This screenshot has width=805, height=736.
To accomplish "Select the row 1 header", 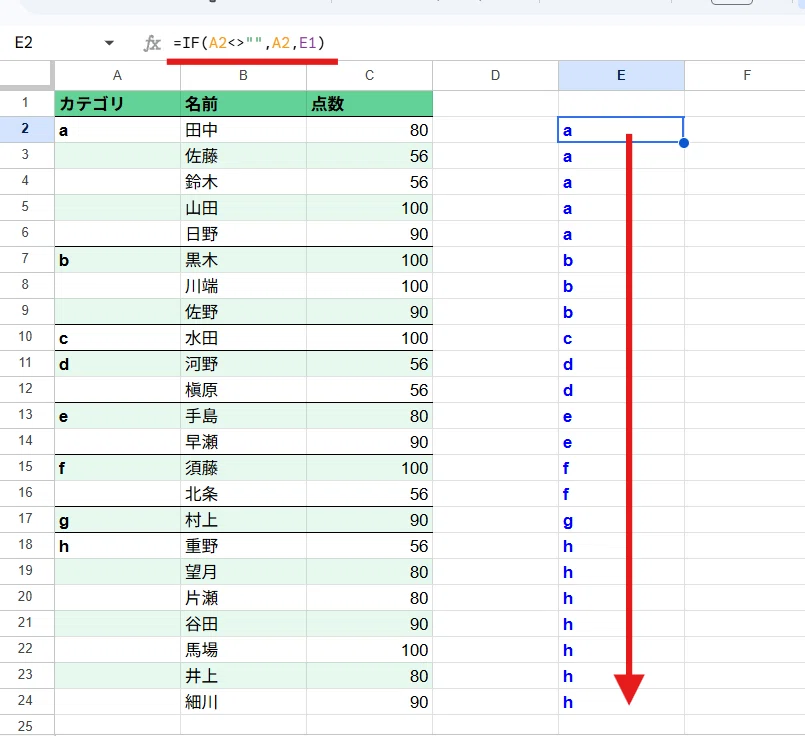I will (25, 103).
